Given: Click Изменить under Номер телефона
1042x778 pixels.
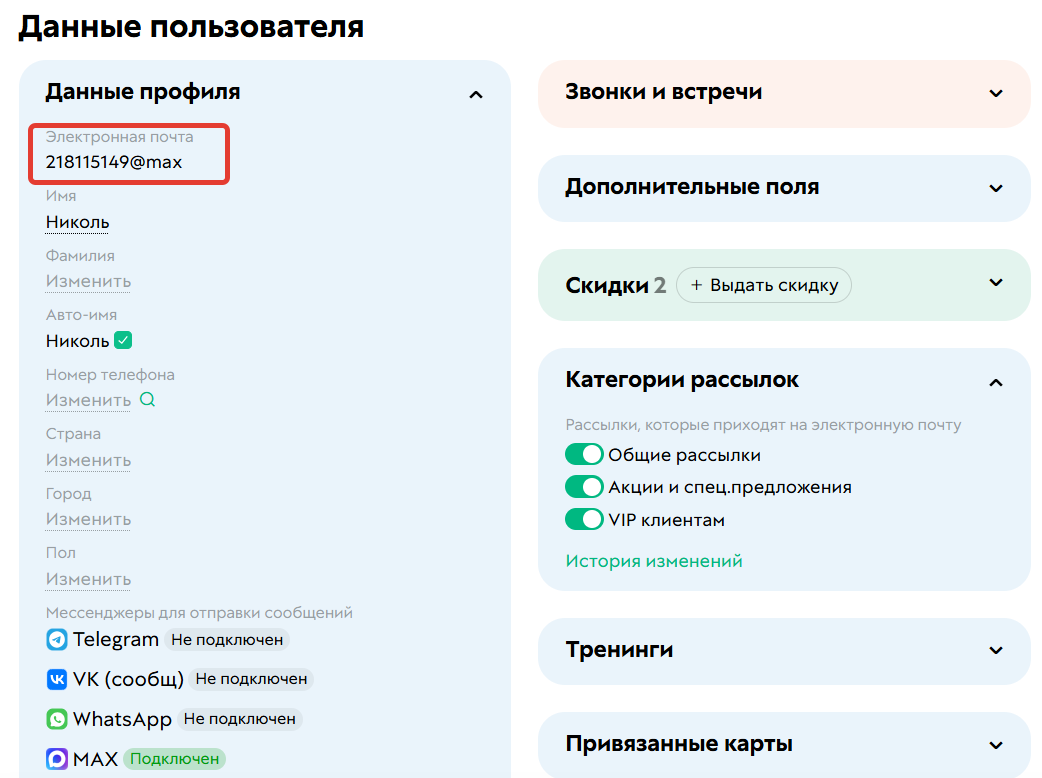Looking at the screenshot, I should 87,399.
